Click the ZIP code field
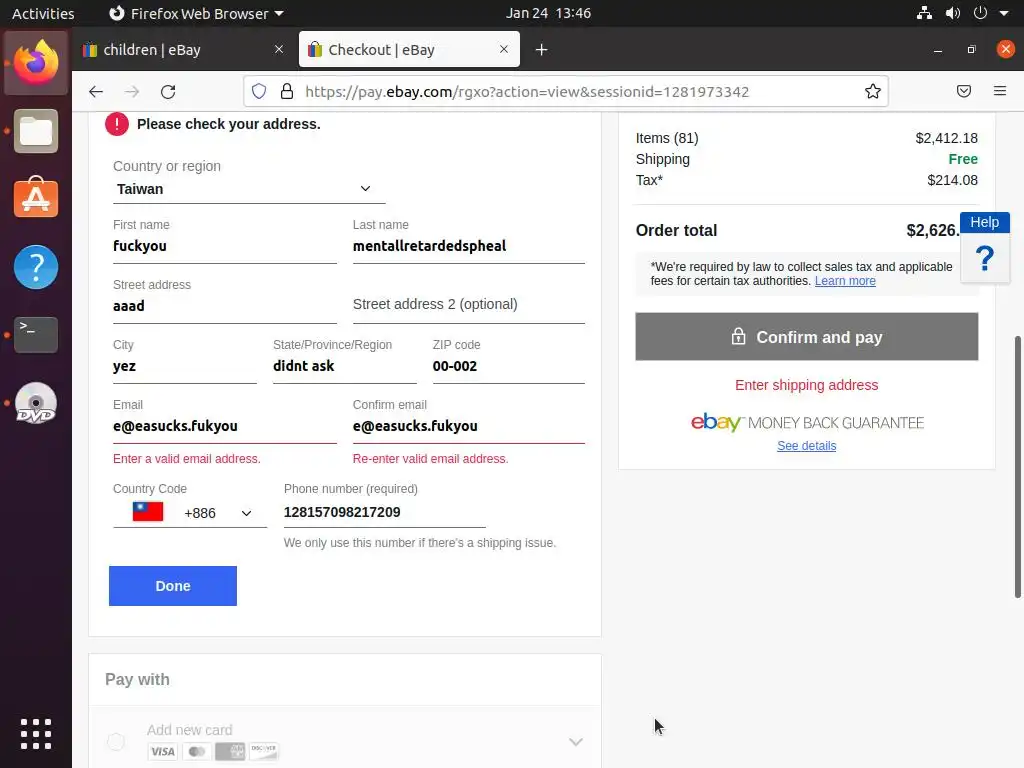1024x768 pixels. 509,366
